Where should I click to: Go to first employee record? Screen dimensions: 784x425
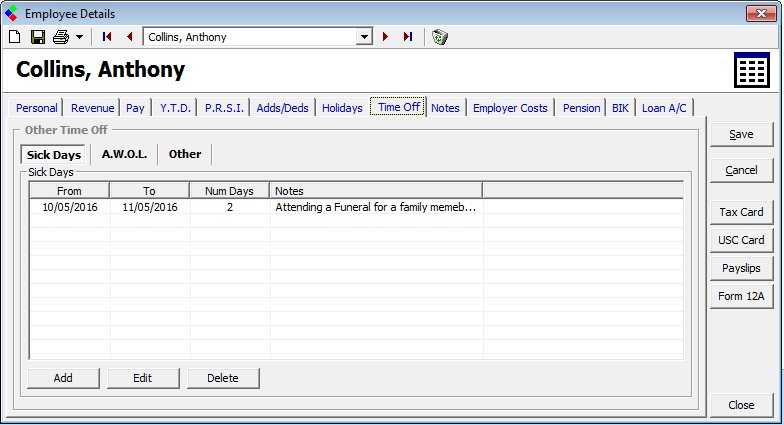click(108, 37)
